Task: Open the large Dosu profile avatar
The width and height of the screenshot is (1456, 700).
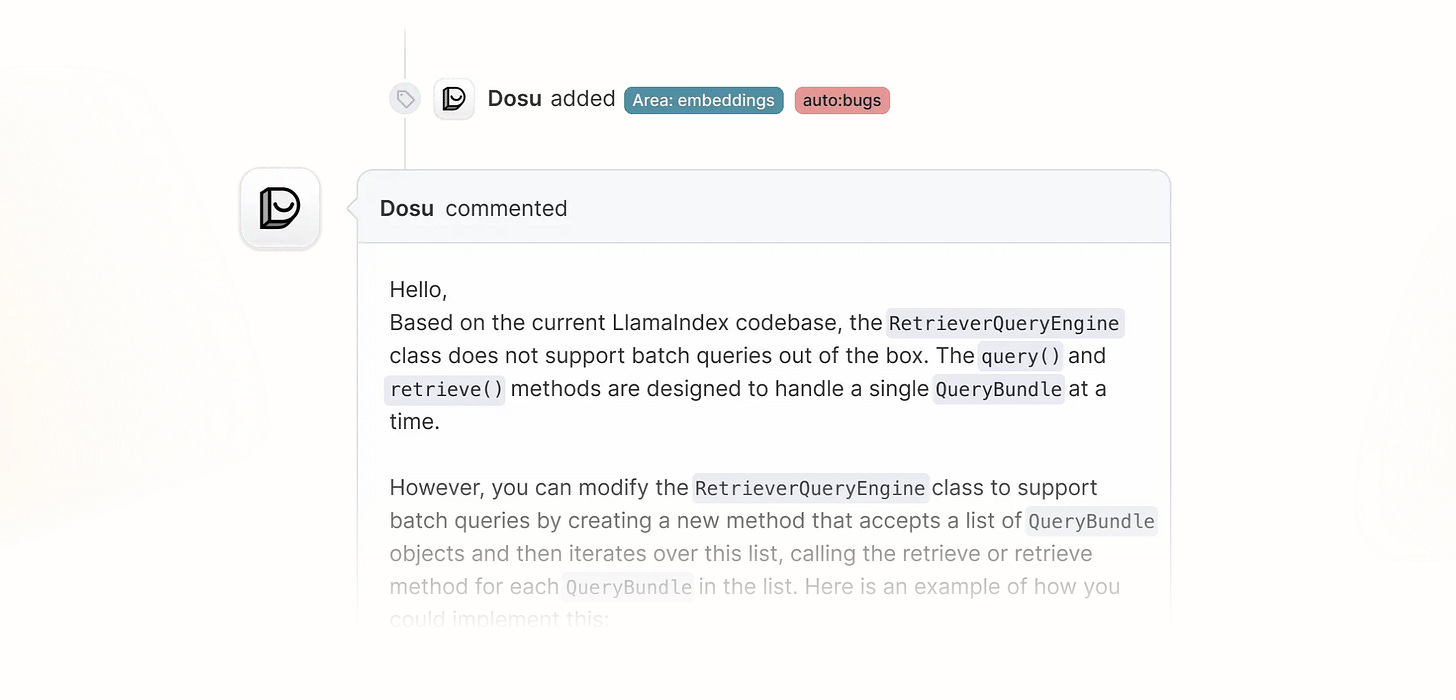Action: [x=280, y=209]
